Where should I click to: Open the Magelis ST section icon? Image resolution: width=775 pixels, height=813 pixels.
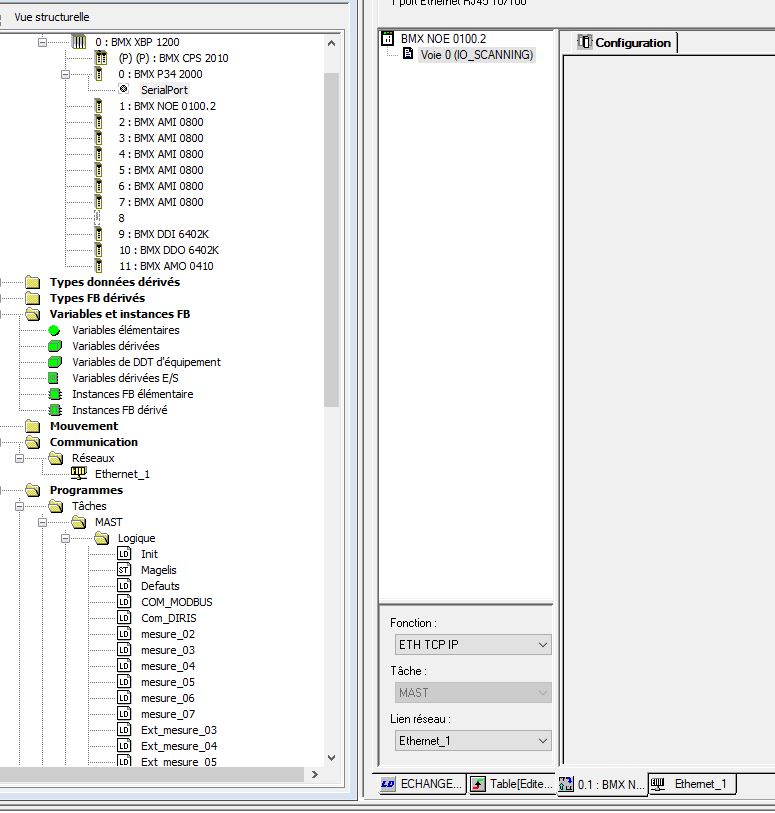point(124,570)
